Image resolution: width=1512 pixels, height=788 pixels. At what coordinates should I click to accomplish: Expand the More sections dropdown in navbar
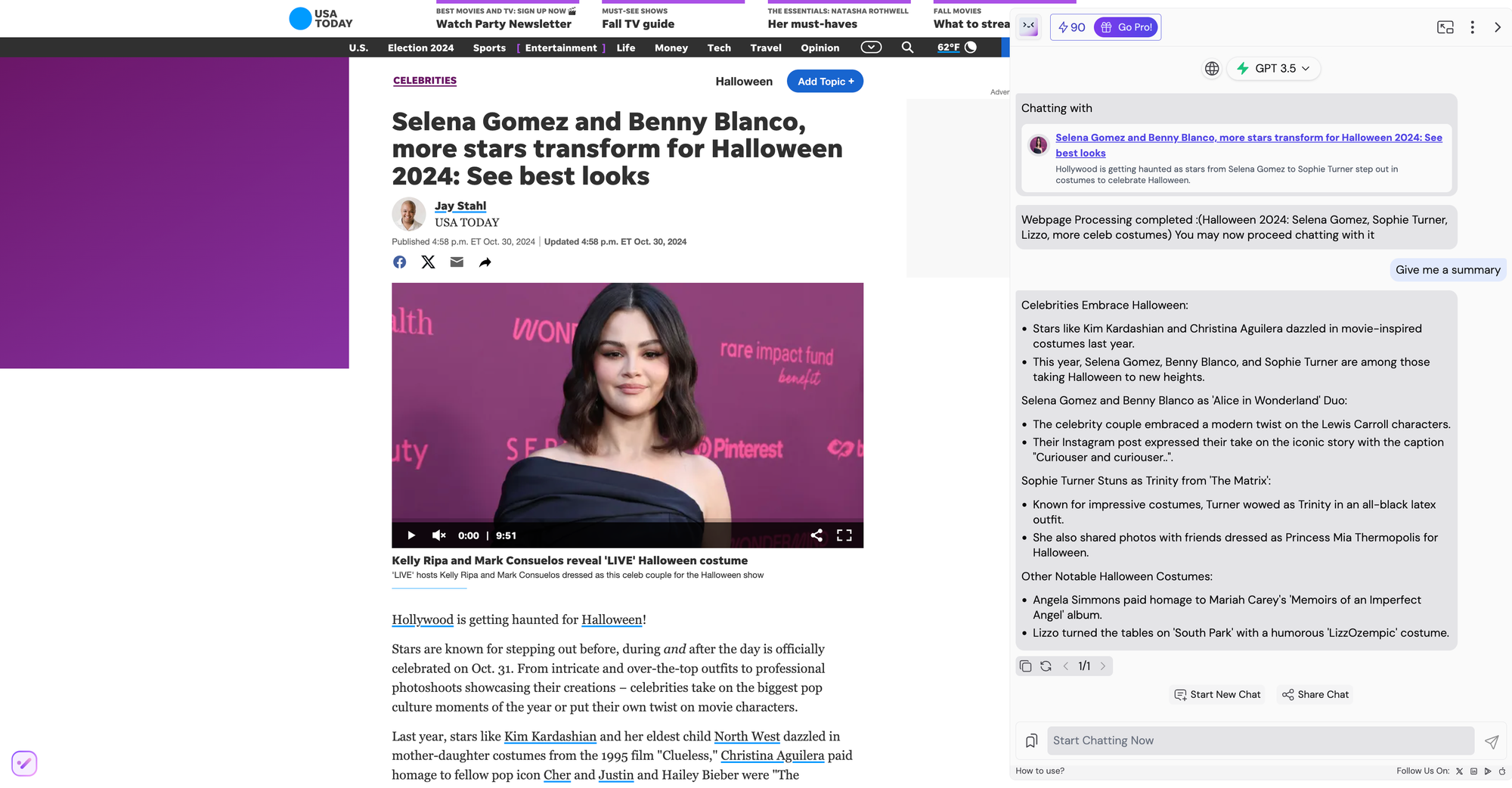pyautogui.click(x=871, y=47)
